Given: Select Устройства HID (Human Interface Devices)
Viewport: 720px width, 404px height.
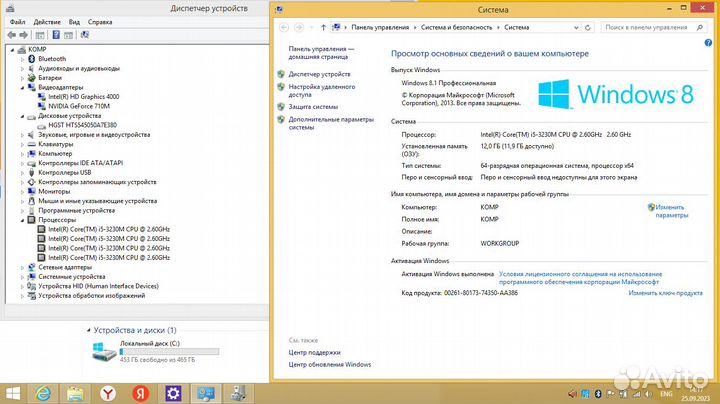Looking at the screenshot, I should click(x=98, y=286).
